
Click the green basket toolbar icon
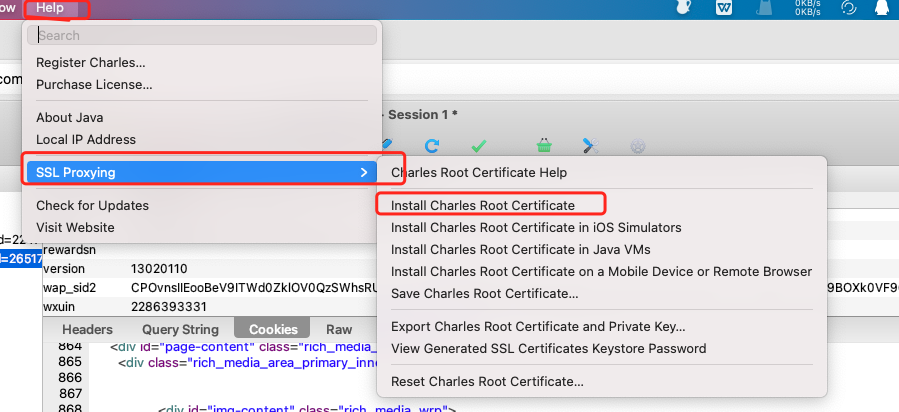[544, 146]
